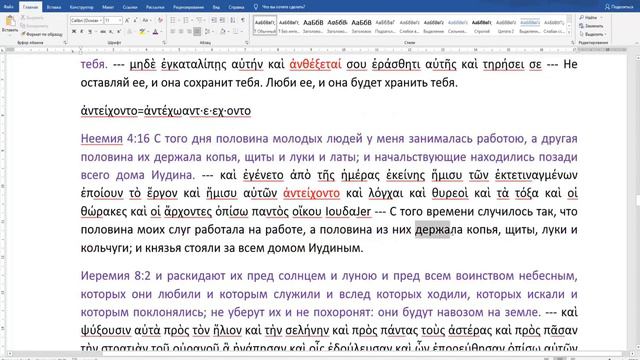Click the red word ἀνθέξεταί in the document
Viewport: 640px width, 360px height.
pos(315,64)
